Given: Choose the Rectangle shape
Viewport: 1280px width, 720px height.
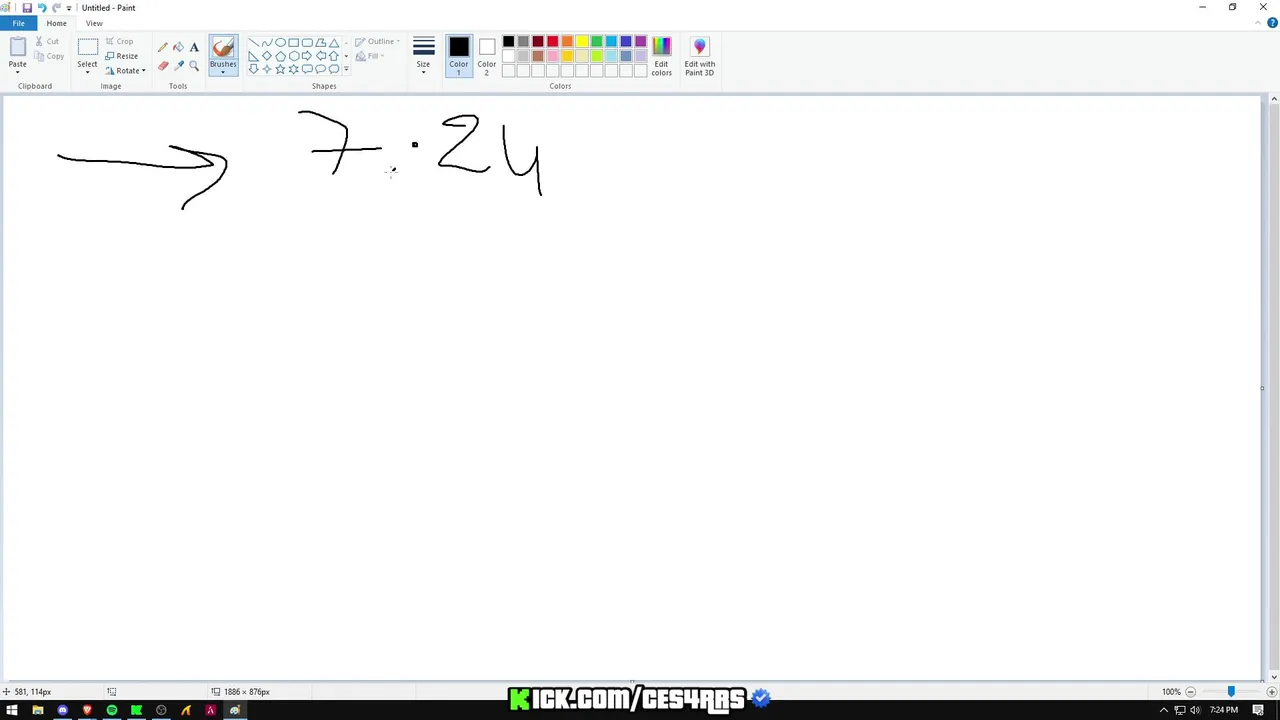Looking at the screenshot, I should coord(294,43).
